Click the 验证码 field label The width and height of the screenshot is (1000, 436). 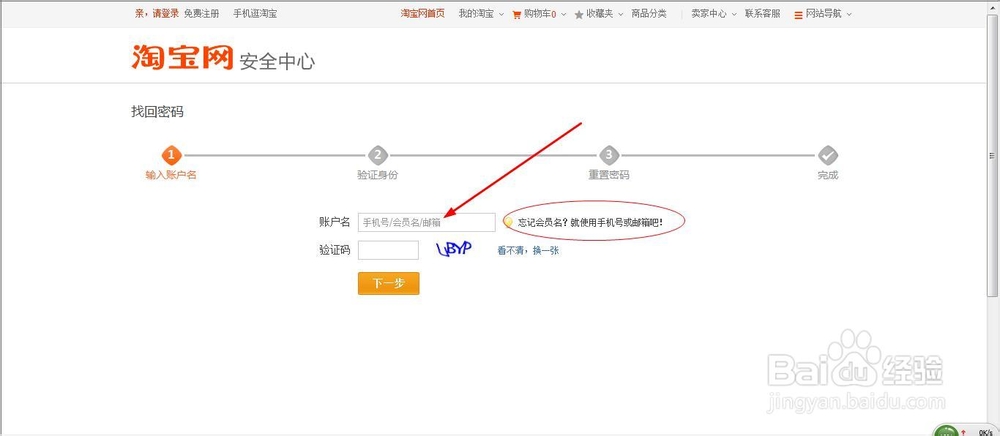pyautogui.click(x=335, y=250)
